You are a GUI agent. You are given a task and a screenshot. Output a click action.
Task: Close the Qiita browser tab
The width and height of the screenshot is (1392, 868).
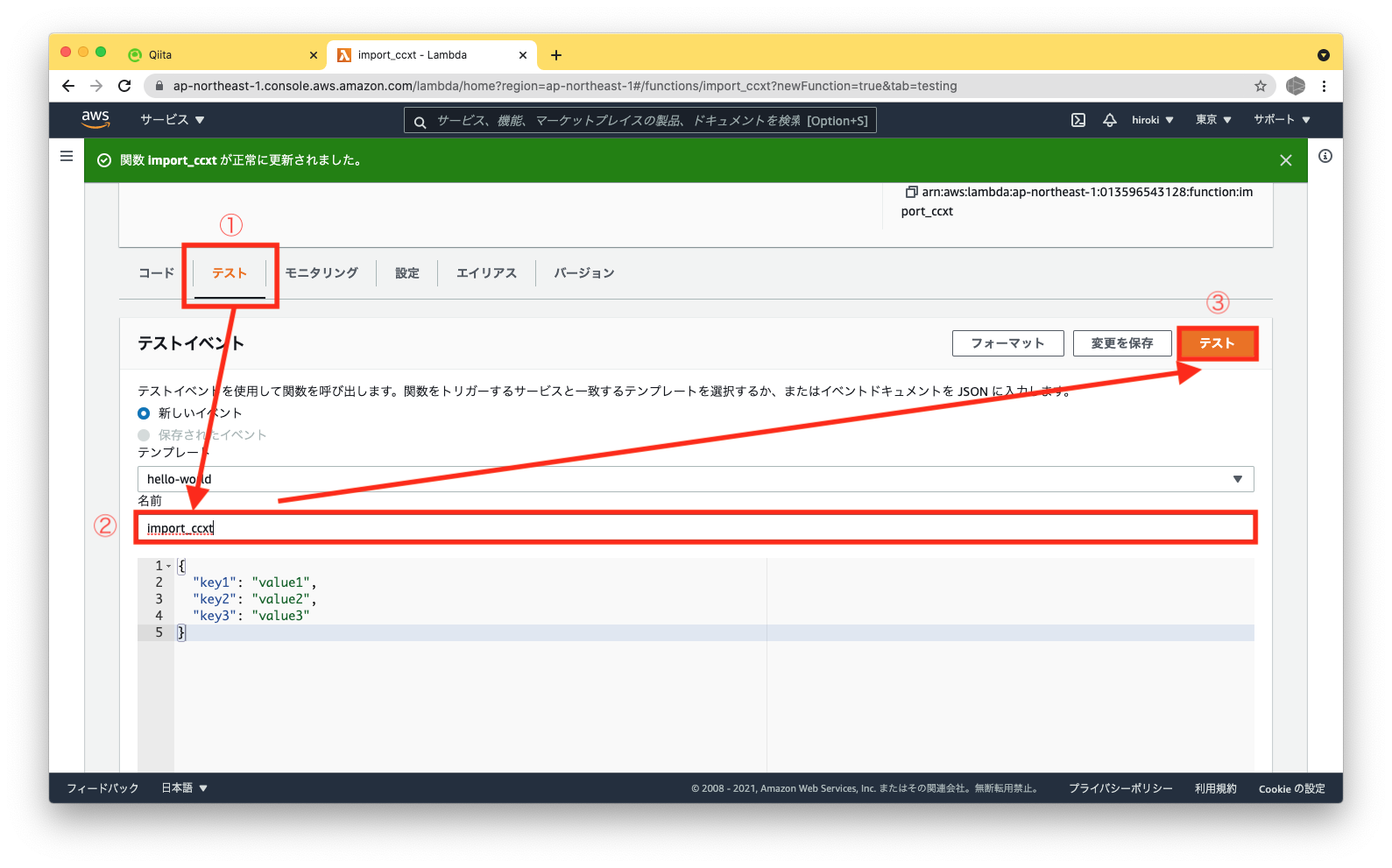click(314, 55)
